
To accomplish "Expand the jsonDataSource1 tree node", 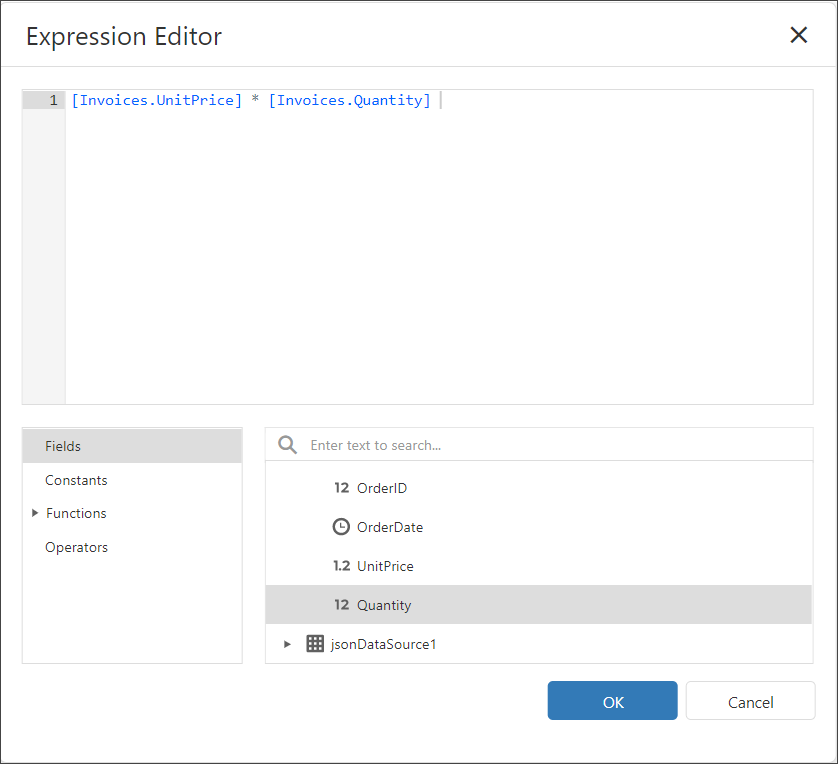I will point(287,644).
